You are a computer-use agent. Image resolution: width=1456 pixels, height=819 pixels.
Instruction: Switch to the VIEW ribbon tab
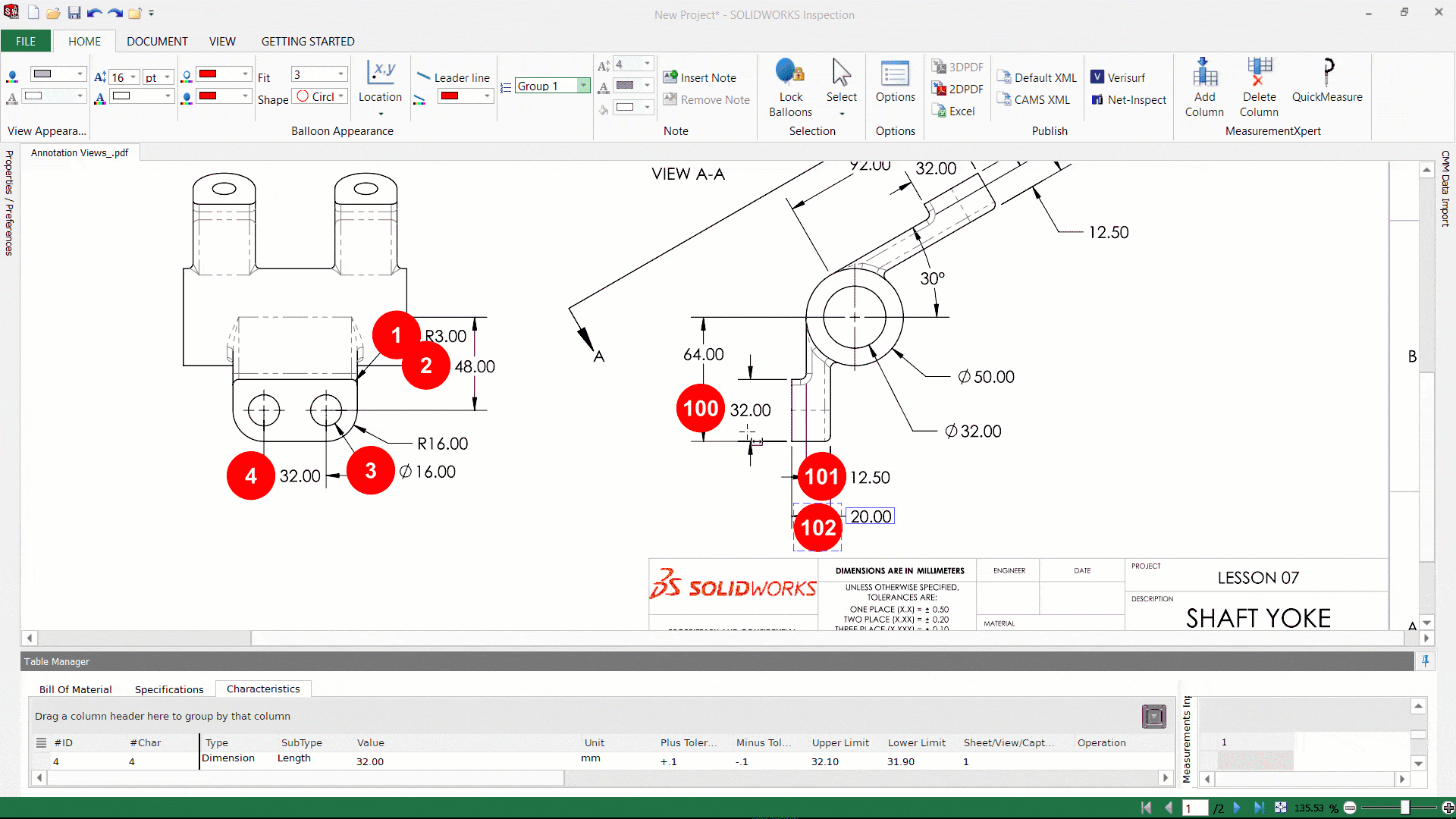pyautogui.click(x=222, y=41)
